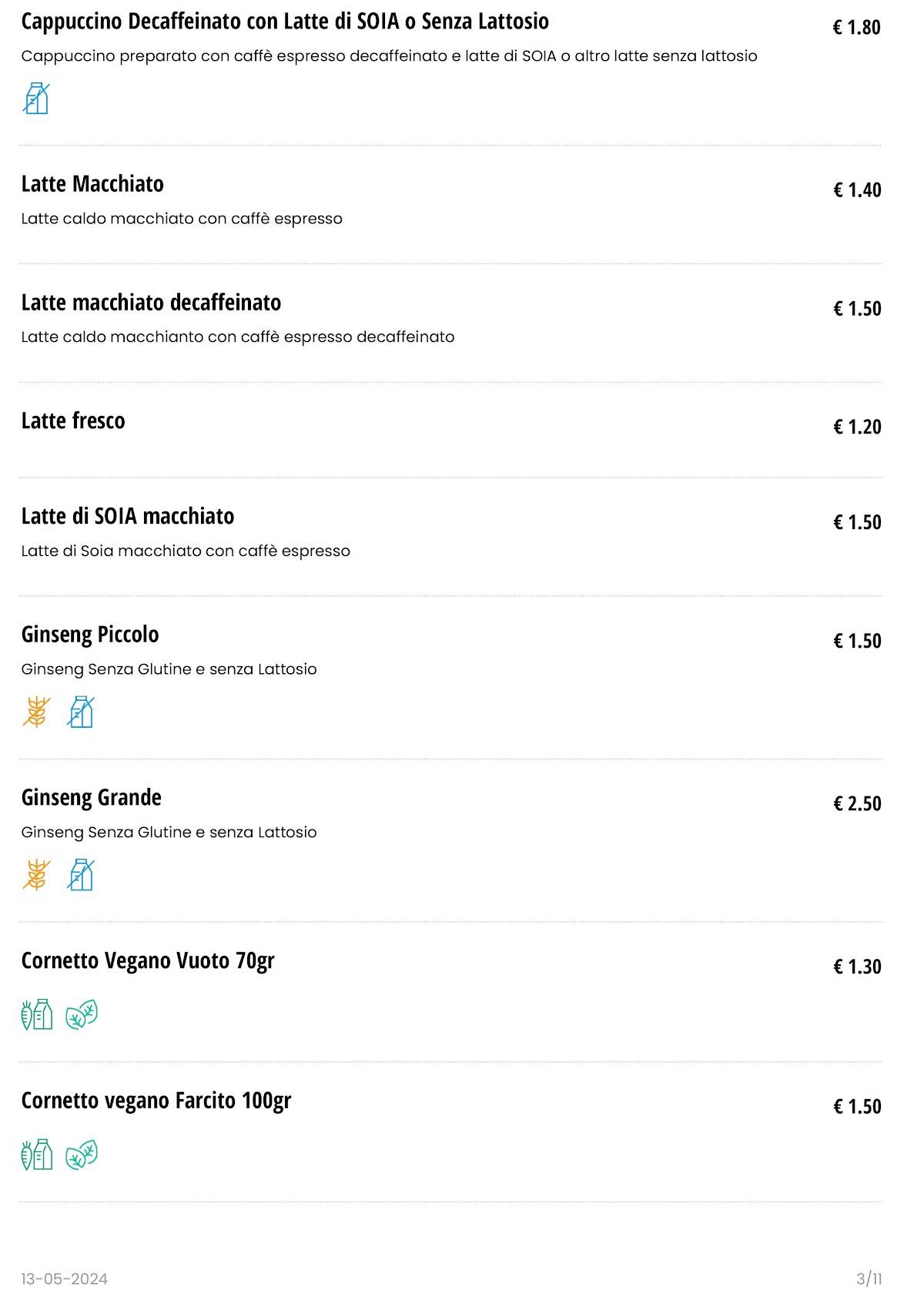
Task: Click the 3/11 page number indicator
Action: [x=869, y=1279]
